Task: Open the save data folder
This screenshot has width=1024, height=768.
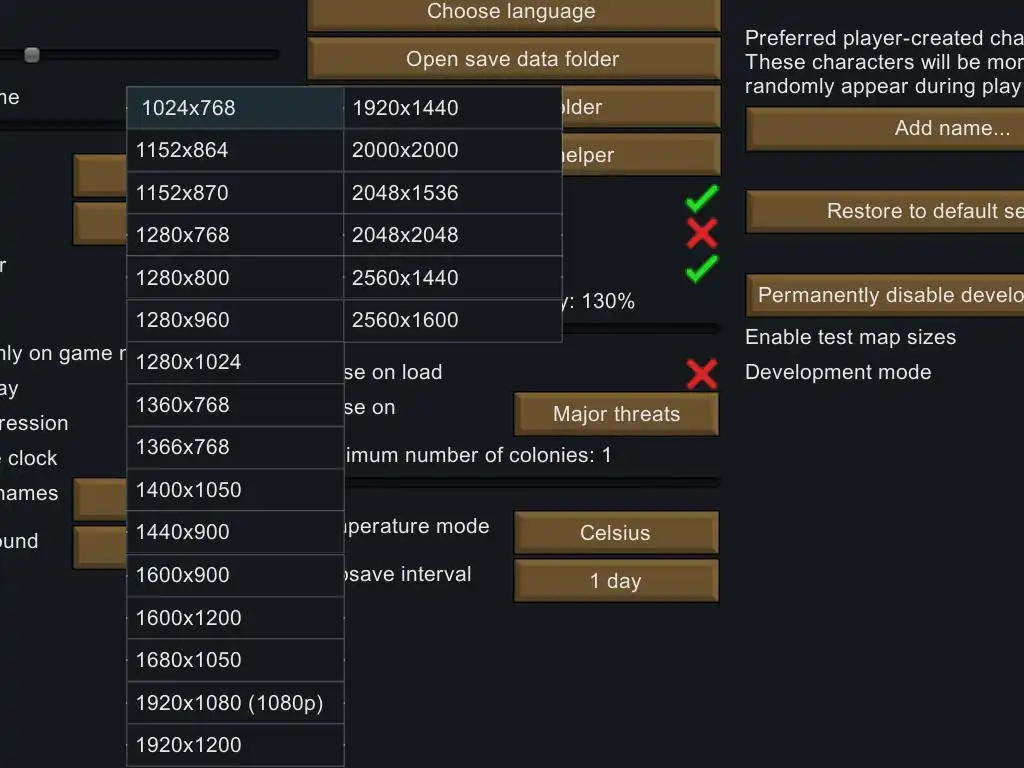Action: point(513,59)
